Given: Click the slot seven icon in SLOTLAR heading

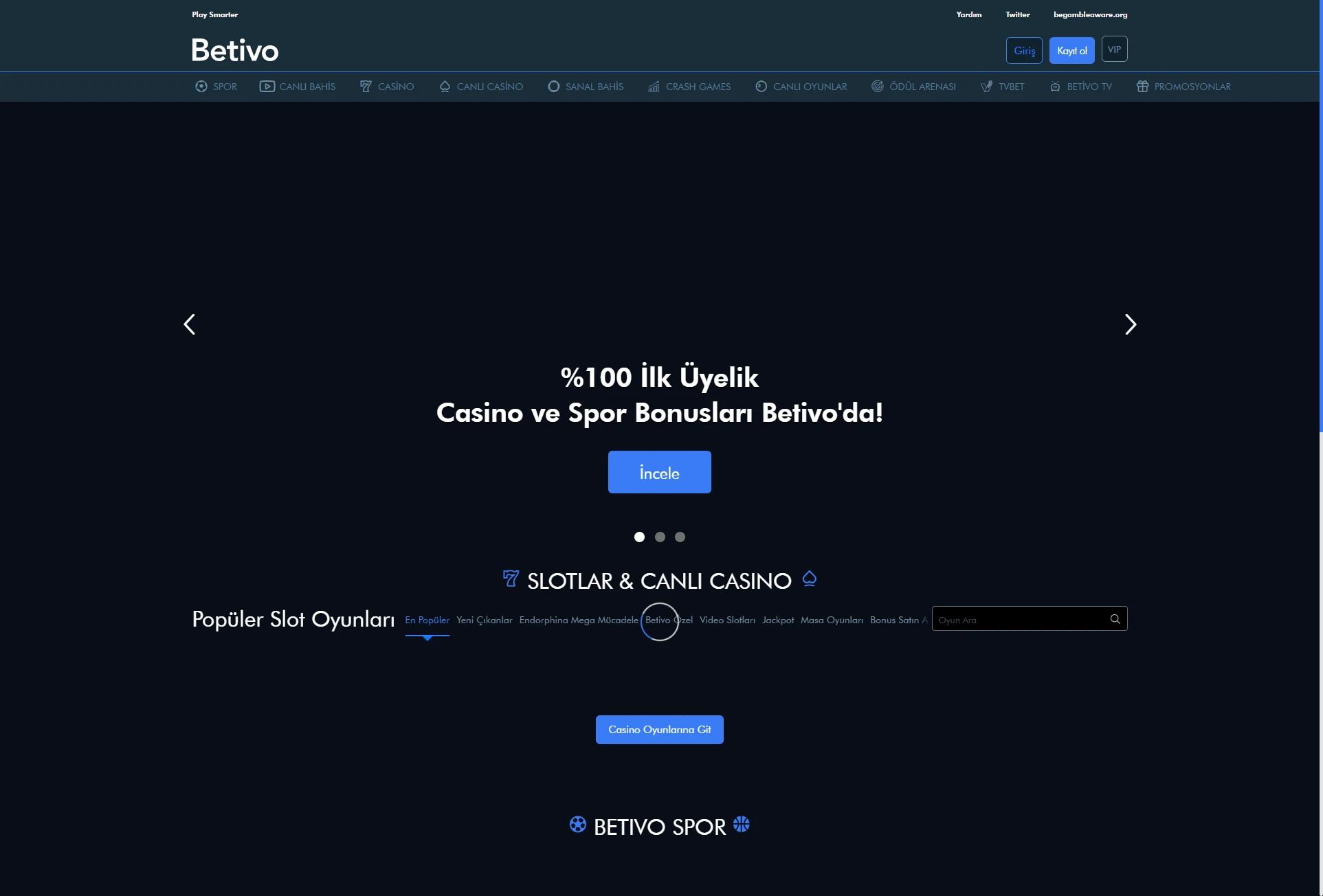Looking at the screenshot, I should [511, 579].
